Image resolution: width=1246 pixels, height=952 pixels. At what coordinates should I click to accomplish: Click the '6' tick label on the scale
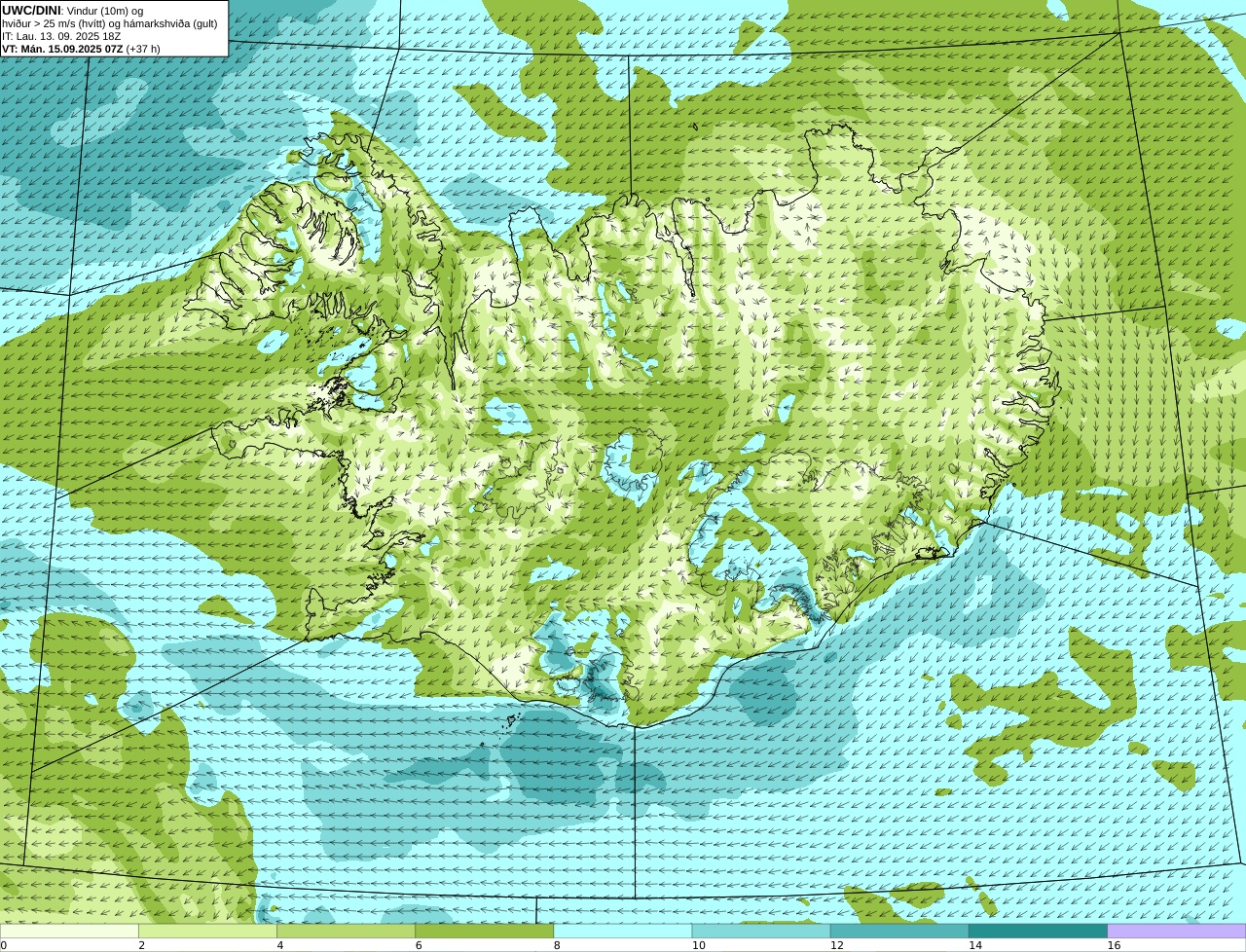click(x=419, y=945)
